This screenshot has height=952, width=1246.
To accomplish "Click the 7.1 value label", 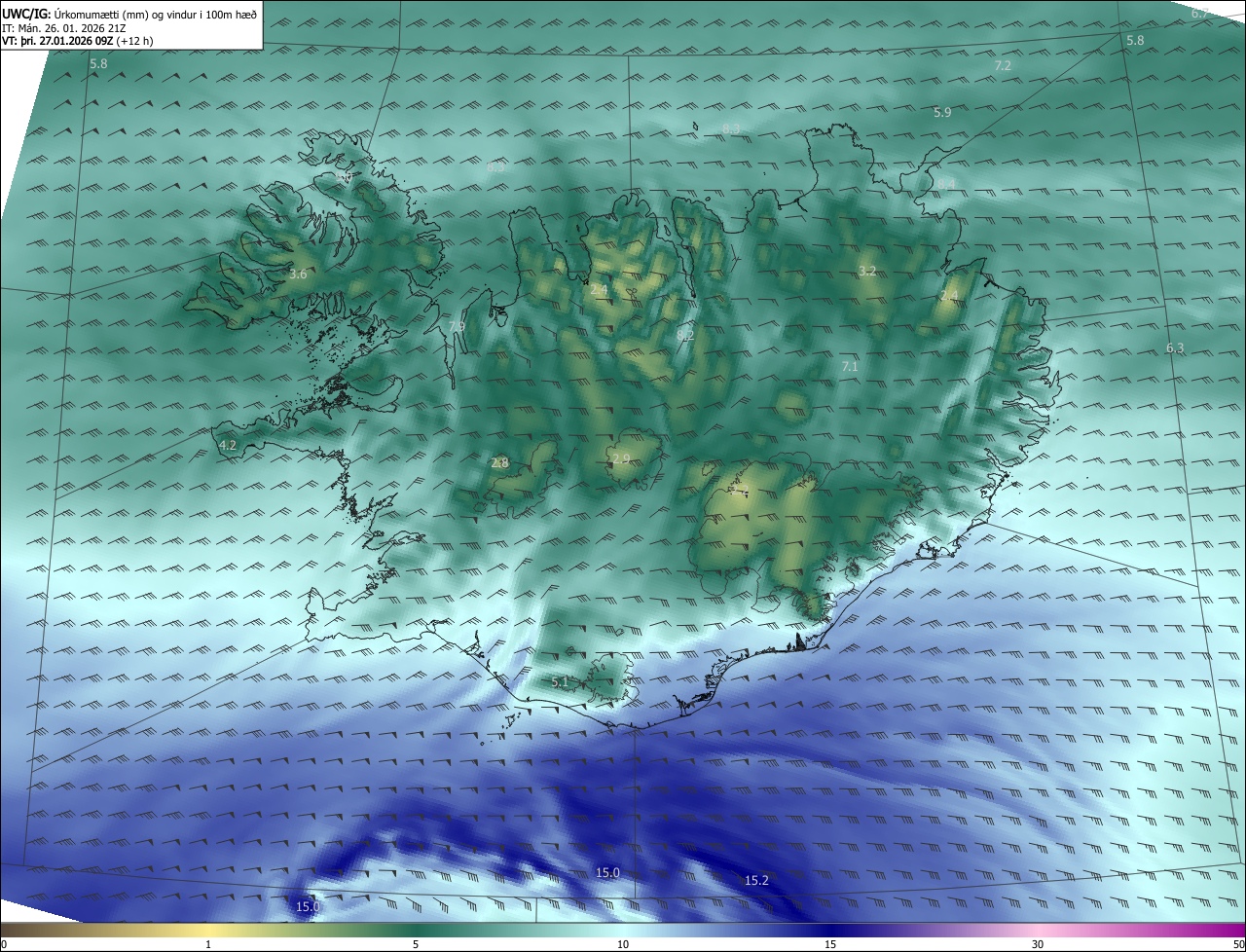I will 850,366.
